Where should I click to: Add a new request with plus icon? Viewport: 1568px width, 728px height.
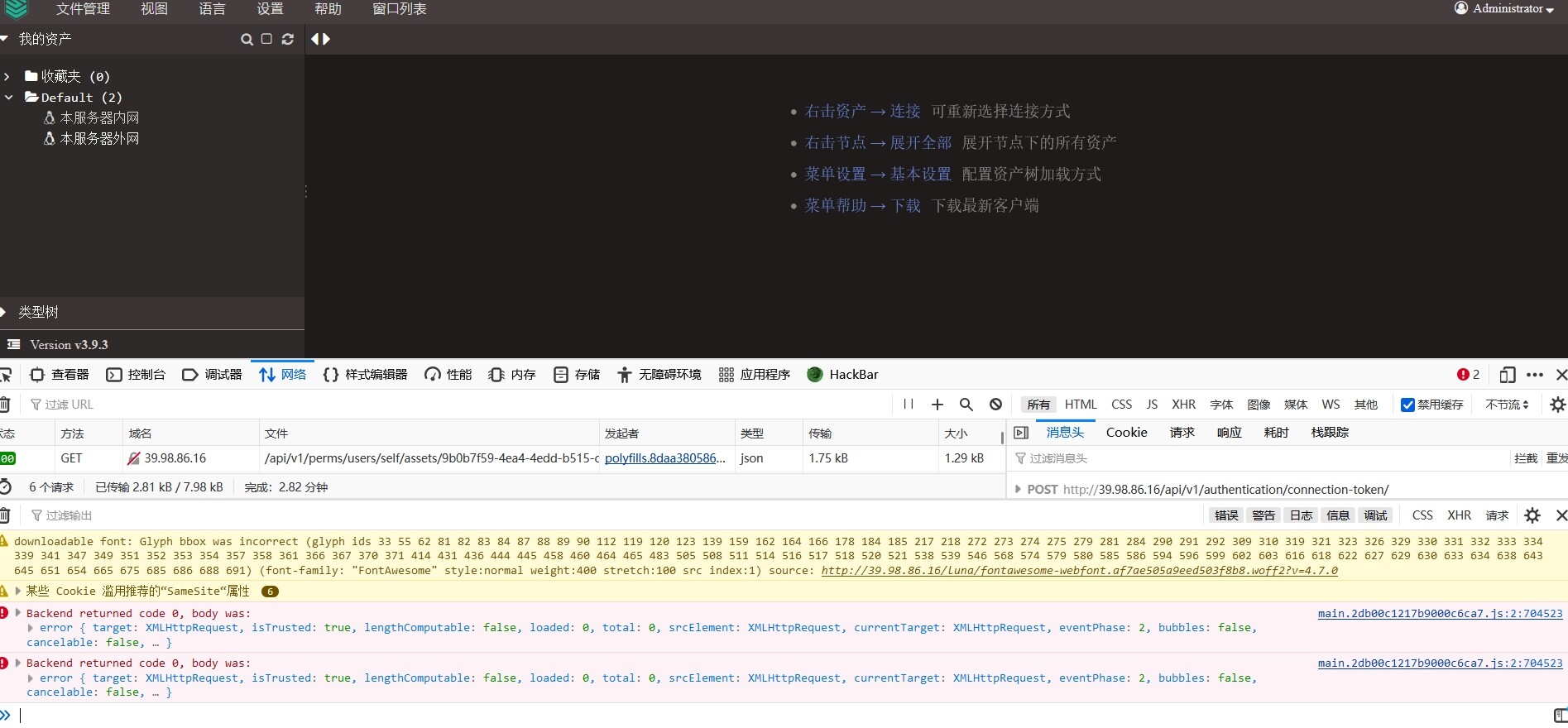pyautogui.click(x=937, y=405)
